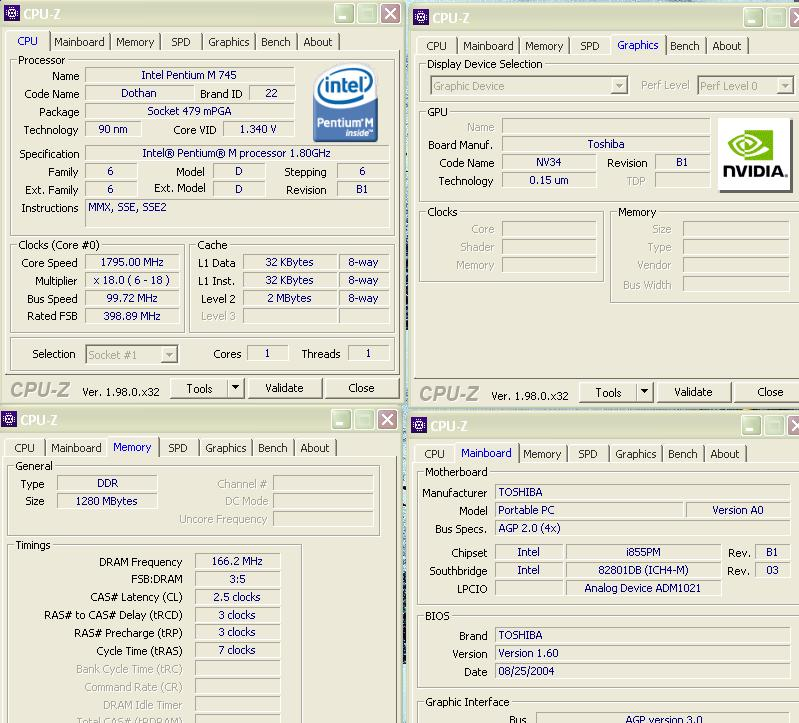Click Validate button in CPU window
This screenshot has height=723, width=799.
[x=284, y=388]
